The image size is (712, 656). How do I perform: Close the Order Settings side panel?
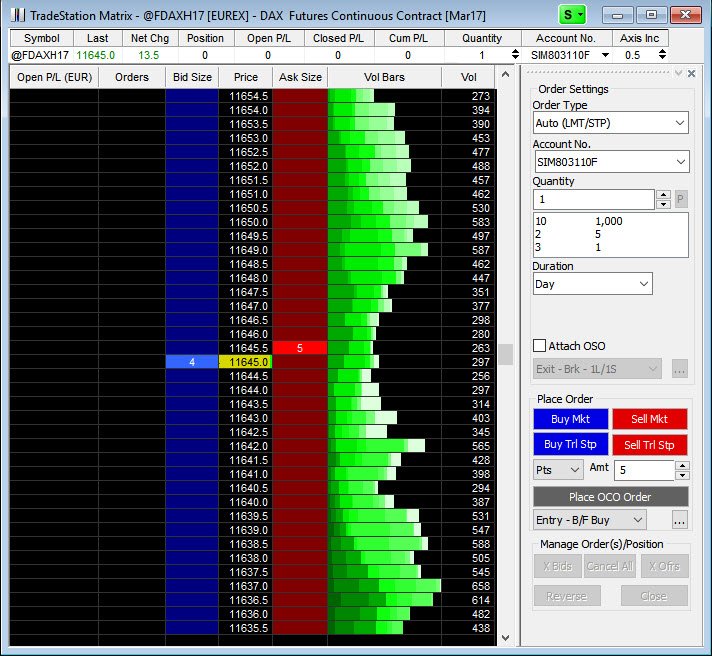coord(691,74)
